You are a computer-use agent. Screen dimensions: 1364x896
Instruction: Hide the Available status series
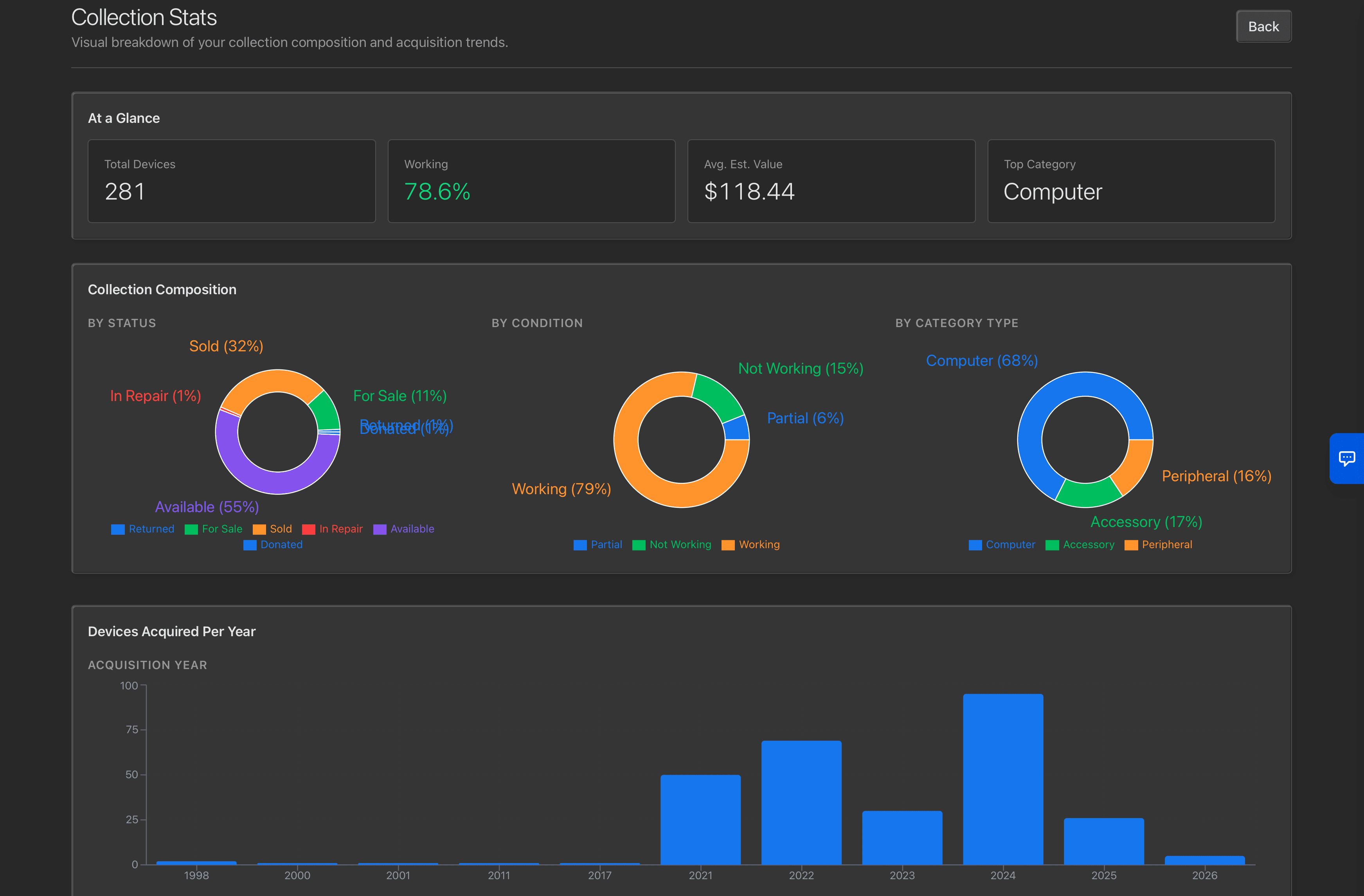pyautogui.click(x=403, y=529)
